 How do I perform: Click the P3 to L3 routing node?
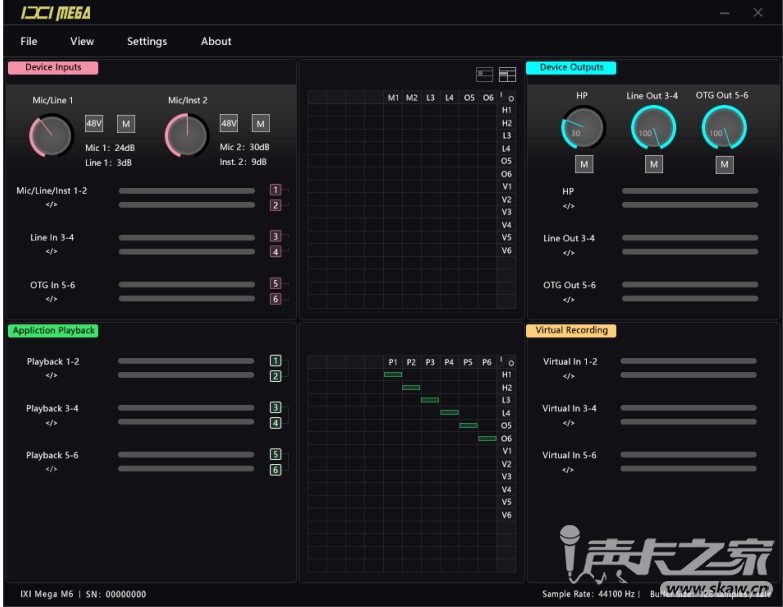430,400
